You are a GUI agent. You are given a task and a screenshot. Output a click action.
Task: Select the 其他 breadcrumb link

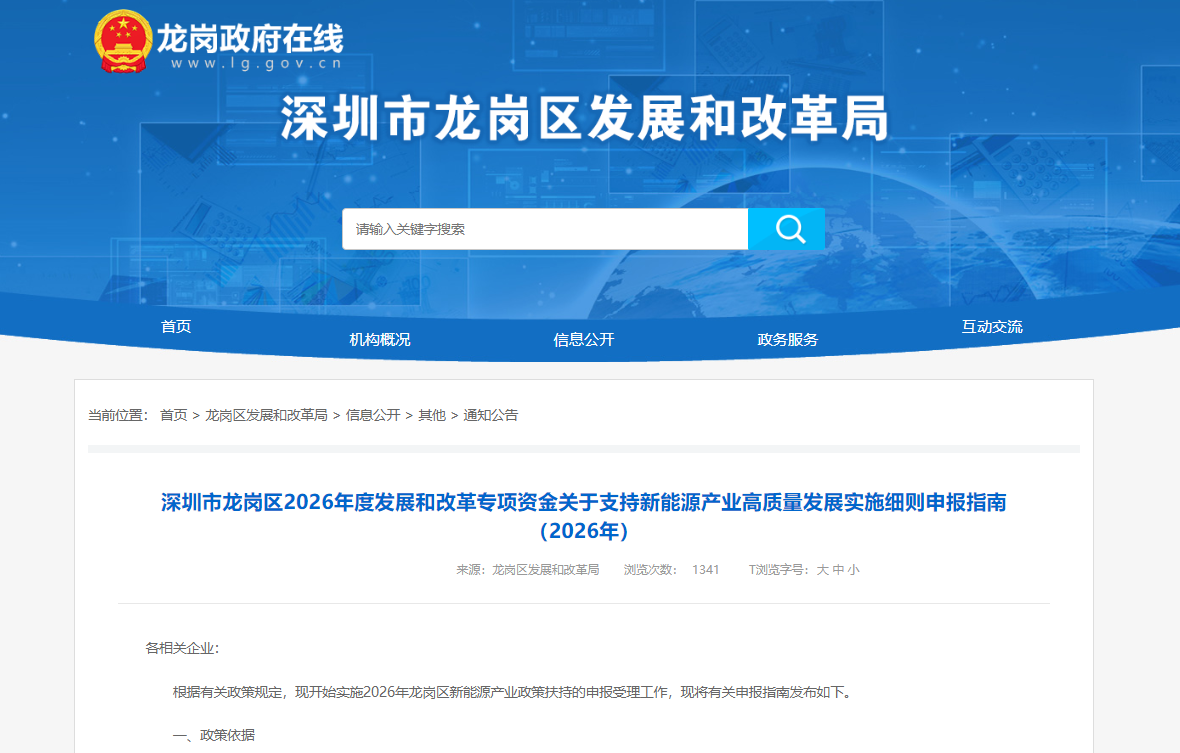click(432, 415)
